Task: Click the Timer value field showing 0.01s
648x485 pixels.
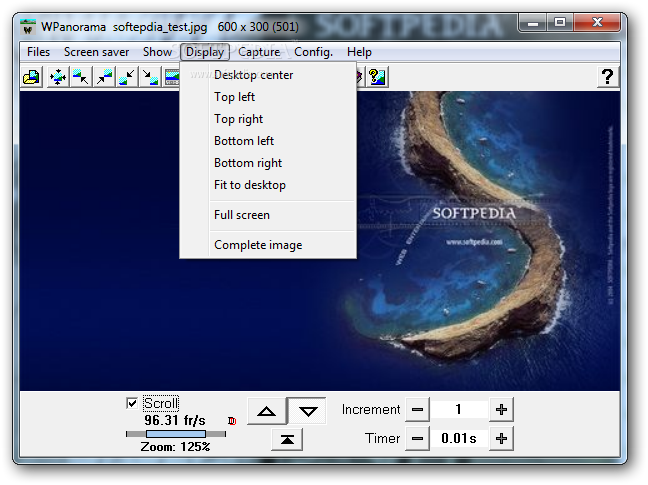Action: [459, 438]
